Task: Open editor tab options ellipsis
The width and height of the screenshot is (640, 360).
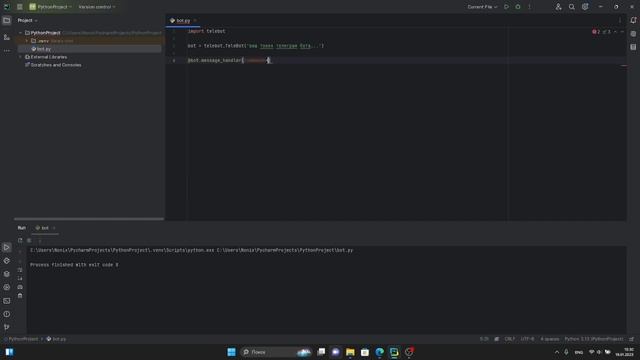Action: (x=620, y=20)
